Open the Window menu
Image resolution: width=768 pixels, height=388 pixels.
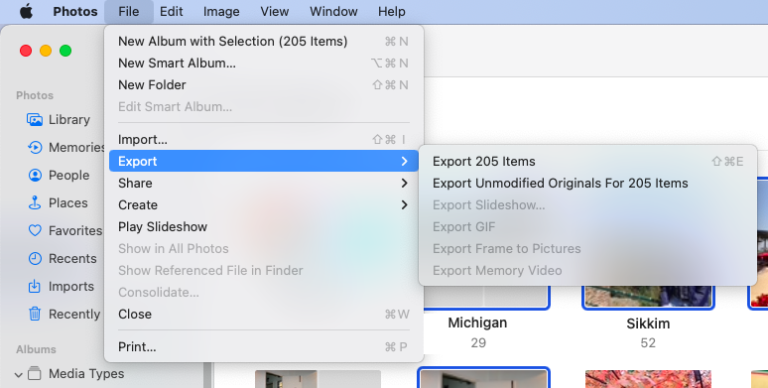[333, 11]
